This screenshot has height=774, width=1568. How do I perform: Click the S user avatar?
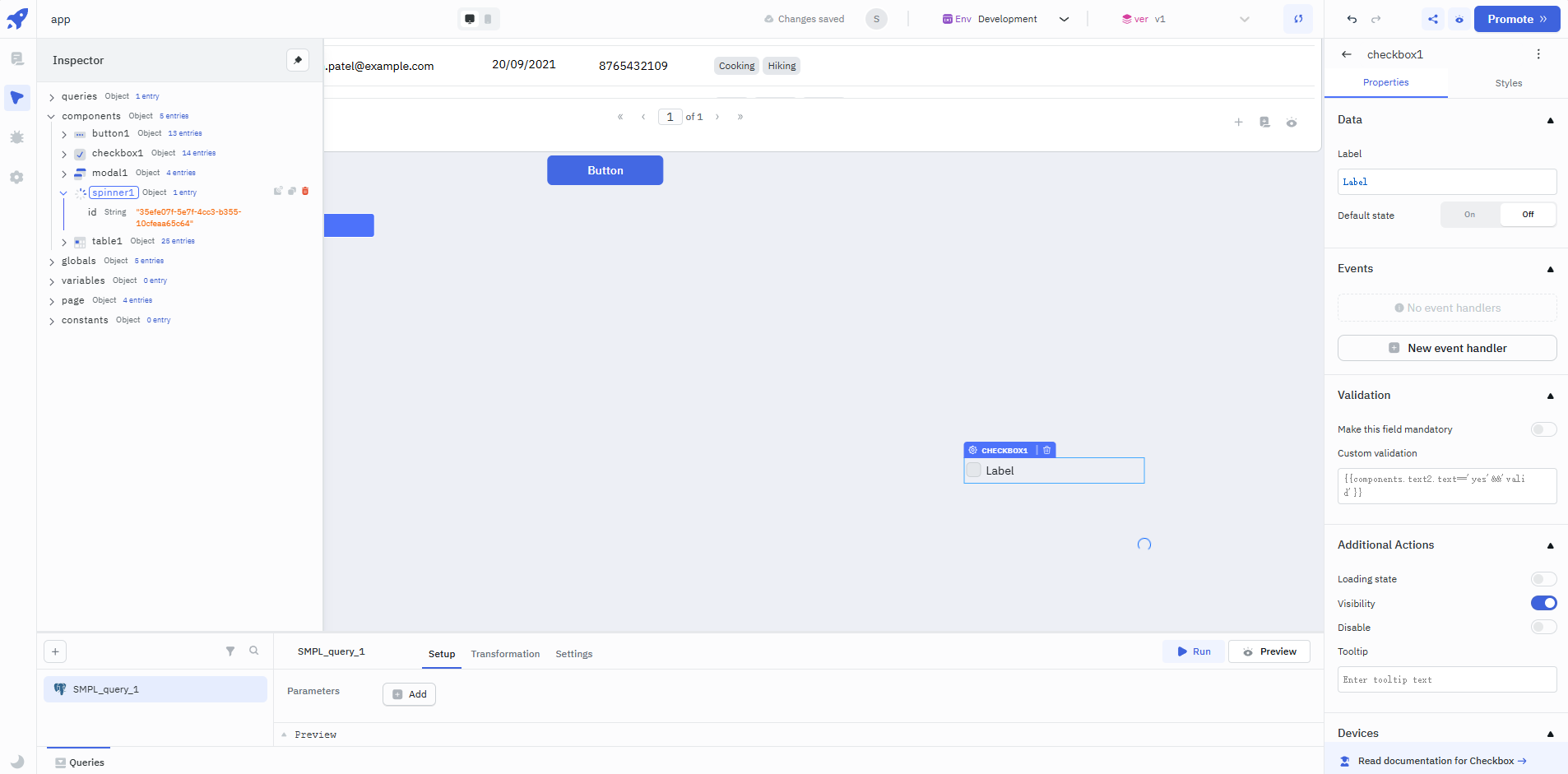click(876, 19)
